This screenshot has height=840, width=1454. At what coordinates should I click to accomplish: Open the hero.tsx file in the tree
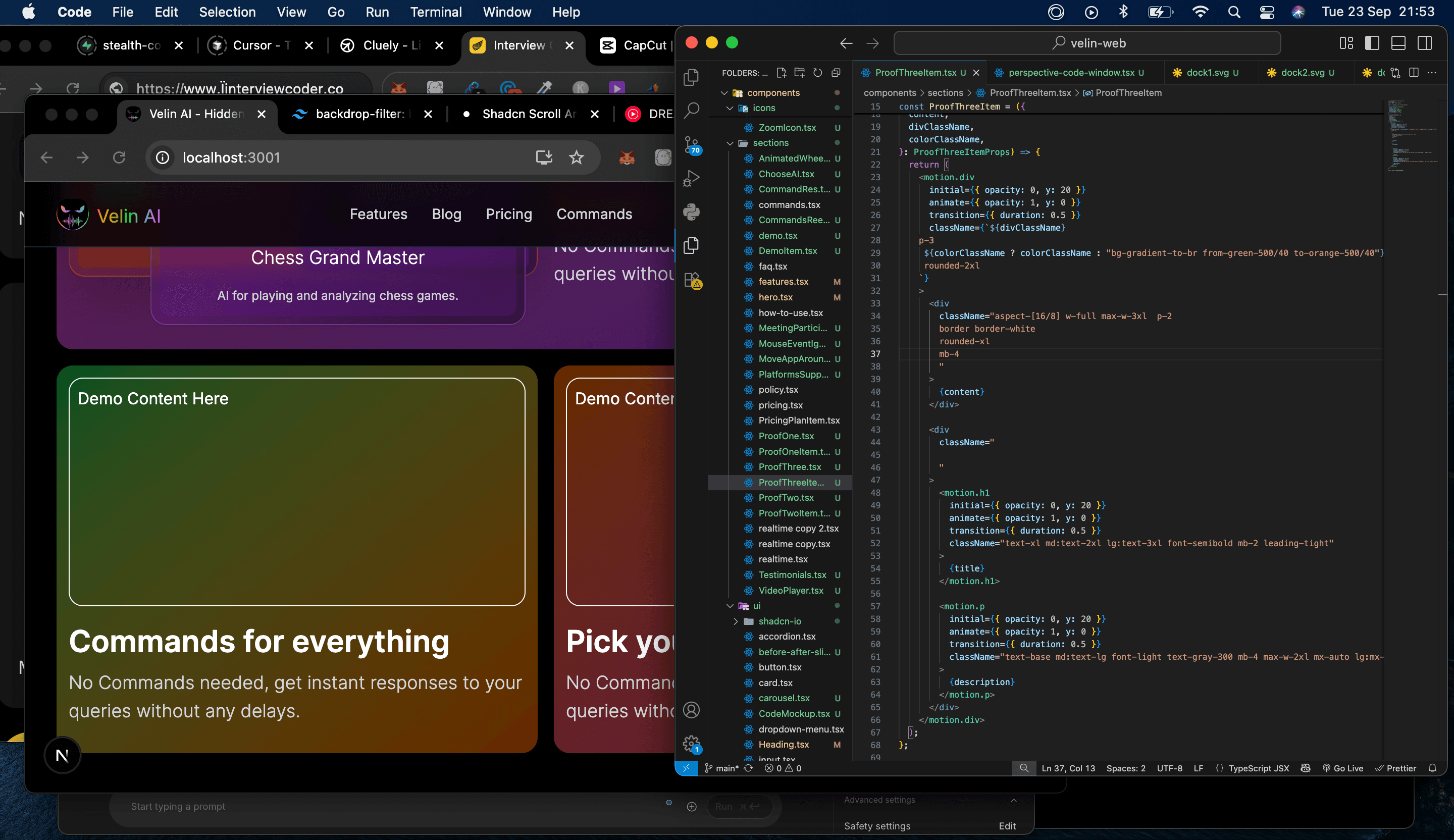tap(775, 297)
